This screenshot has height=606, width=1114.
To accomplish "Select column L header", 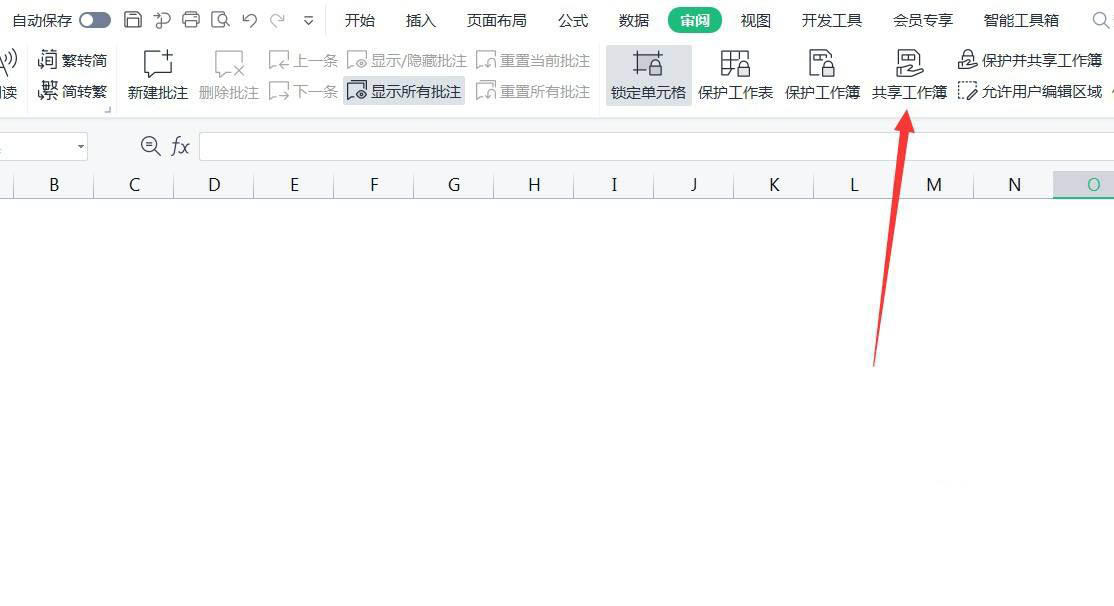I will click(853, 185).
